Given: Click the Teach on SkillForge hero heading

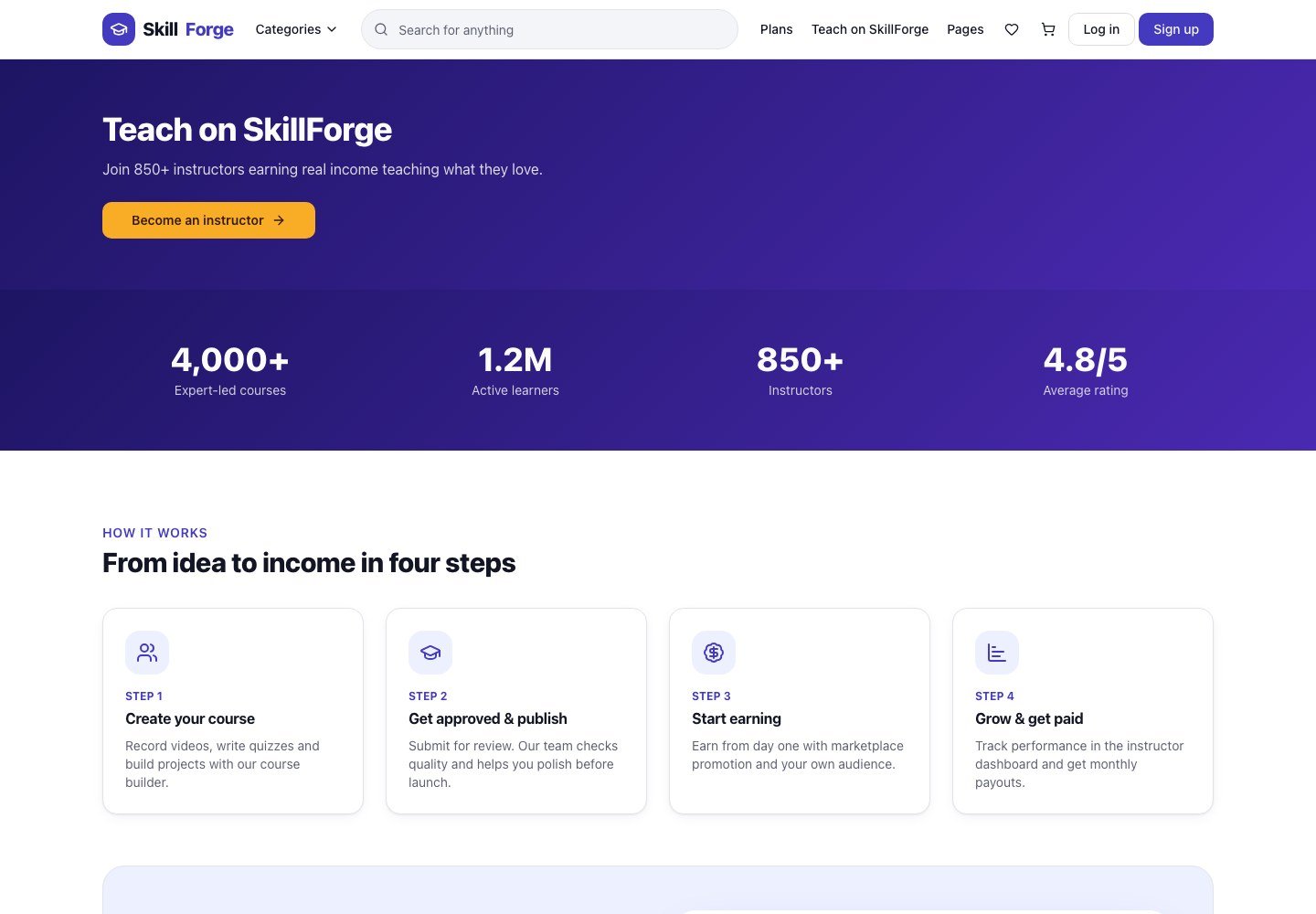Looking at the screenshot, I should point(247,130).
